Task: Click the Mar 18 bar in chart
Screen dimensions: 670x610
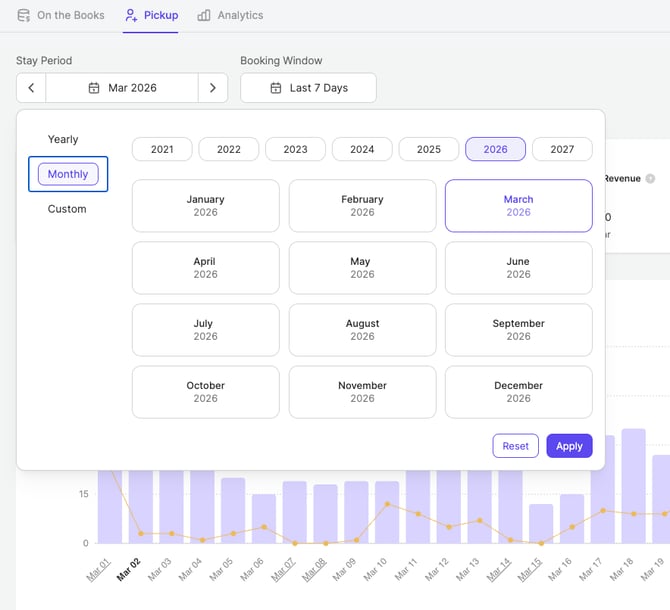Action: click(x=633, y=490)
